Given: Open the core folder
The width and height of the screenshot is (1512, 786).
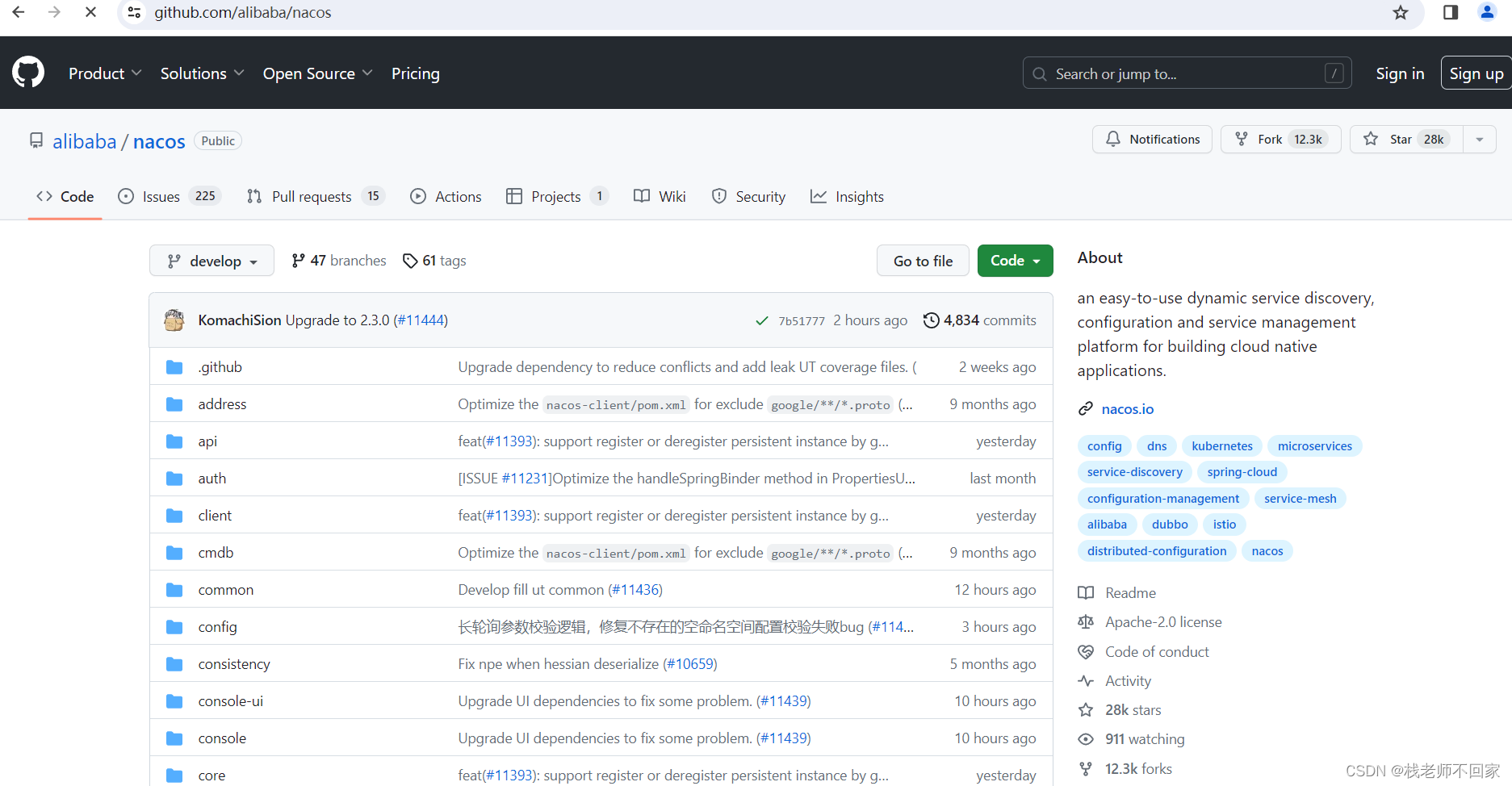Looking at the screenshot, I should 212,776.
